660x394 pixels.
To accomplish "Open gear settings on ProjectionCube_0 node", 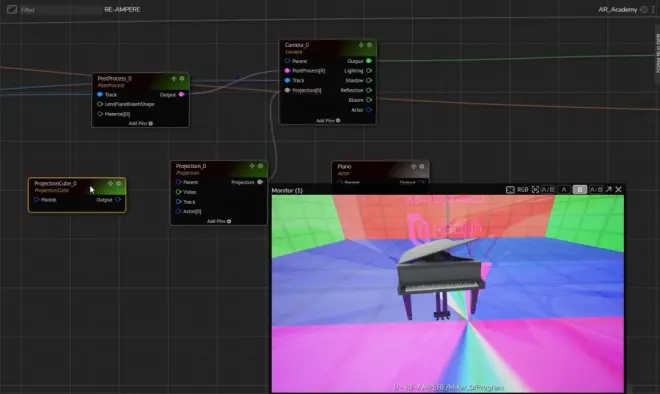I will tap(119, 184).
